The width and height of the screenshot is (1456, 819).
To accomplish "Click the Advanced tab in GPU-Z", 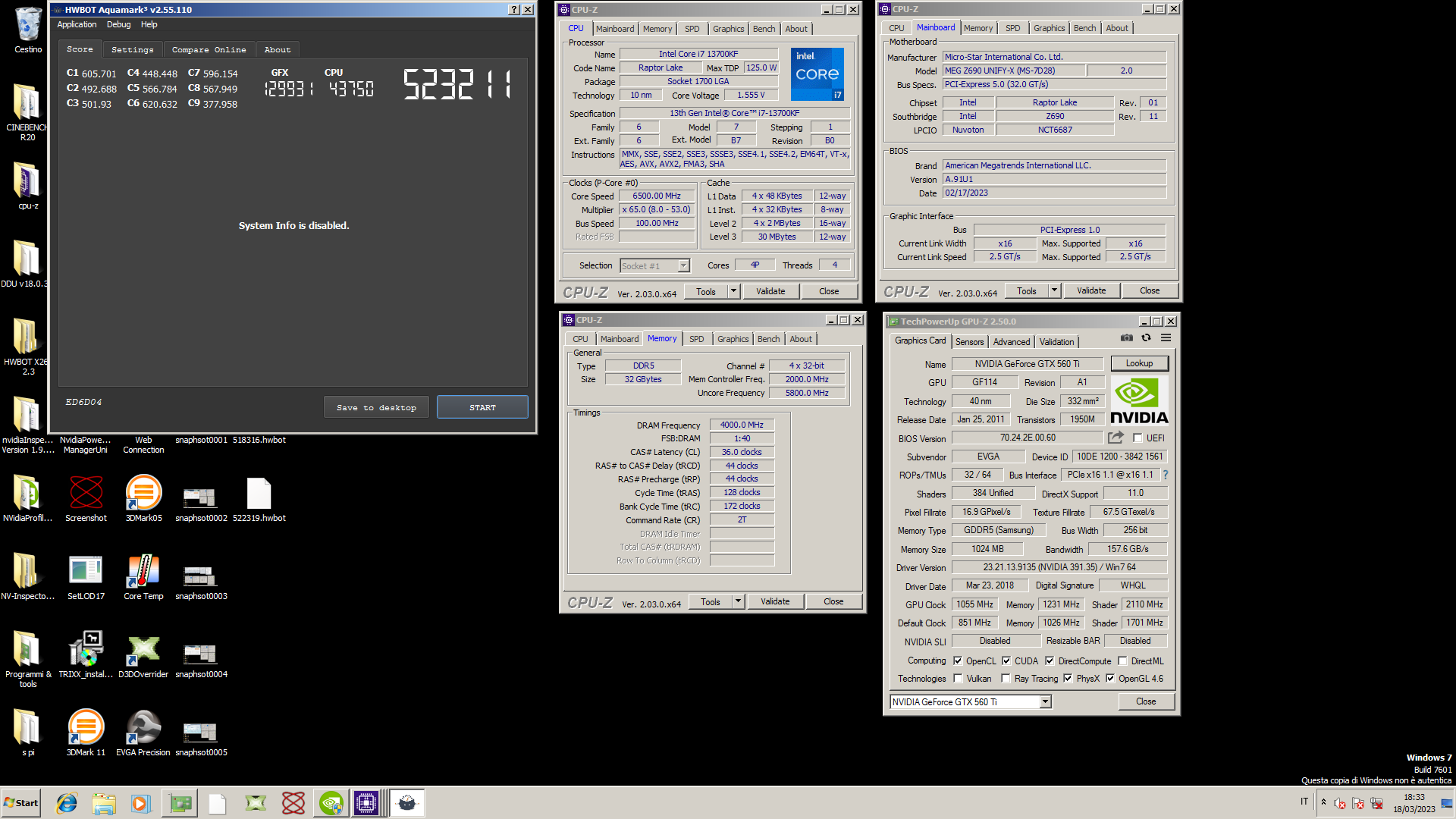I will (x=1011, y=342).
